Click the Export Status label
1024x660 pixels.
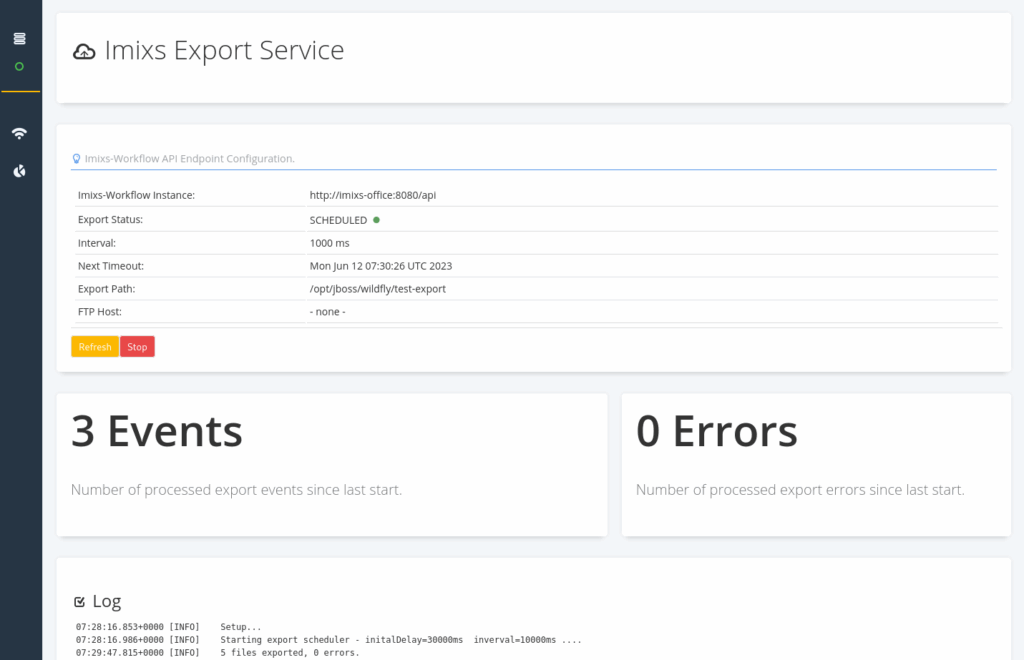(x=110, y=219)
